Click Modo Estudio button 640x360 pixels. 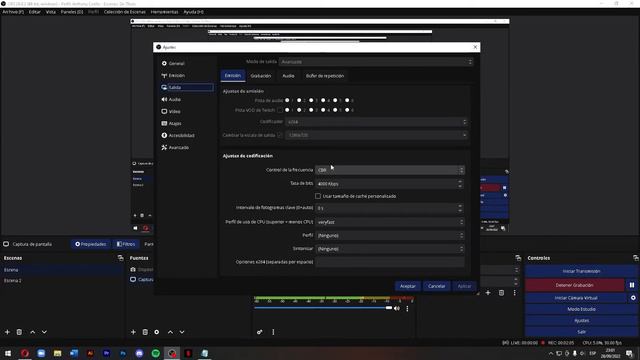[x=581, y=309]
